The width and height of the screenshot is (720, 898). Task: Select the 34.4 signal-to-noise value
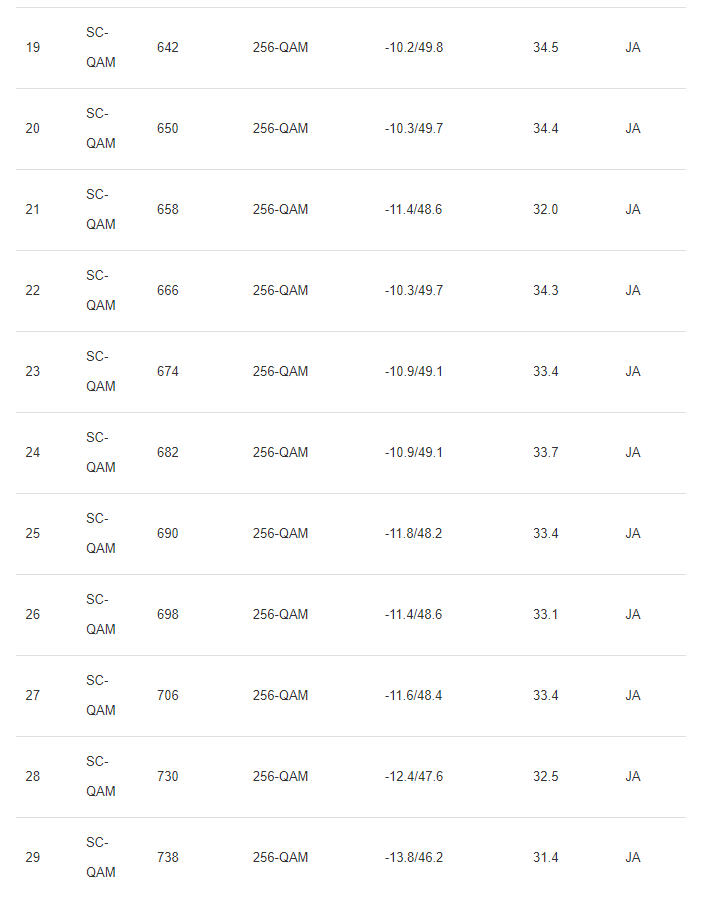pyautogui.click(x=546, y=129)
